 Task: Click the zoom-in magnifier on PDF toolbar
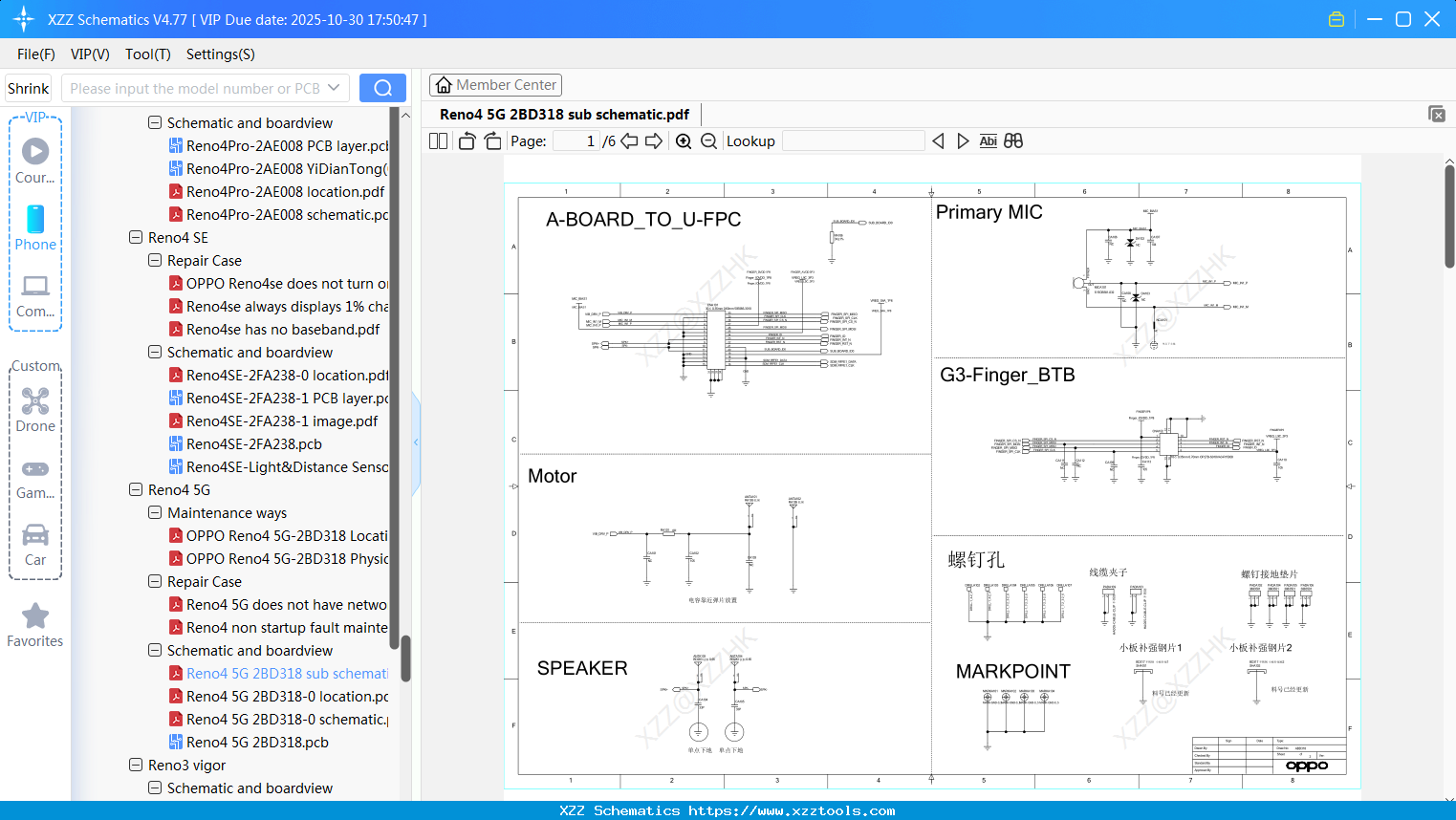pos(684,140)
